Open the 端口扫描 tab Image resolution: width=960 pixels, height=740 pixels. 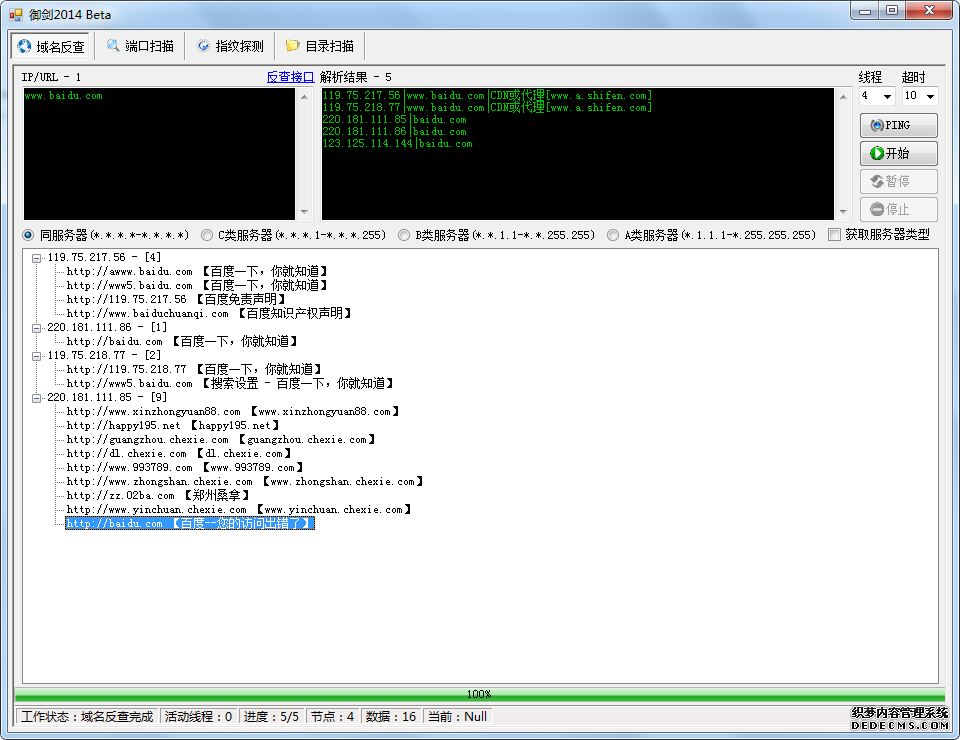(140, 46)
